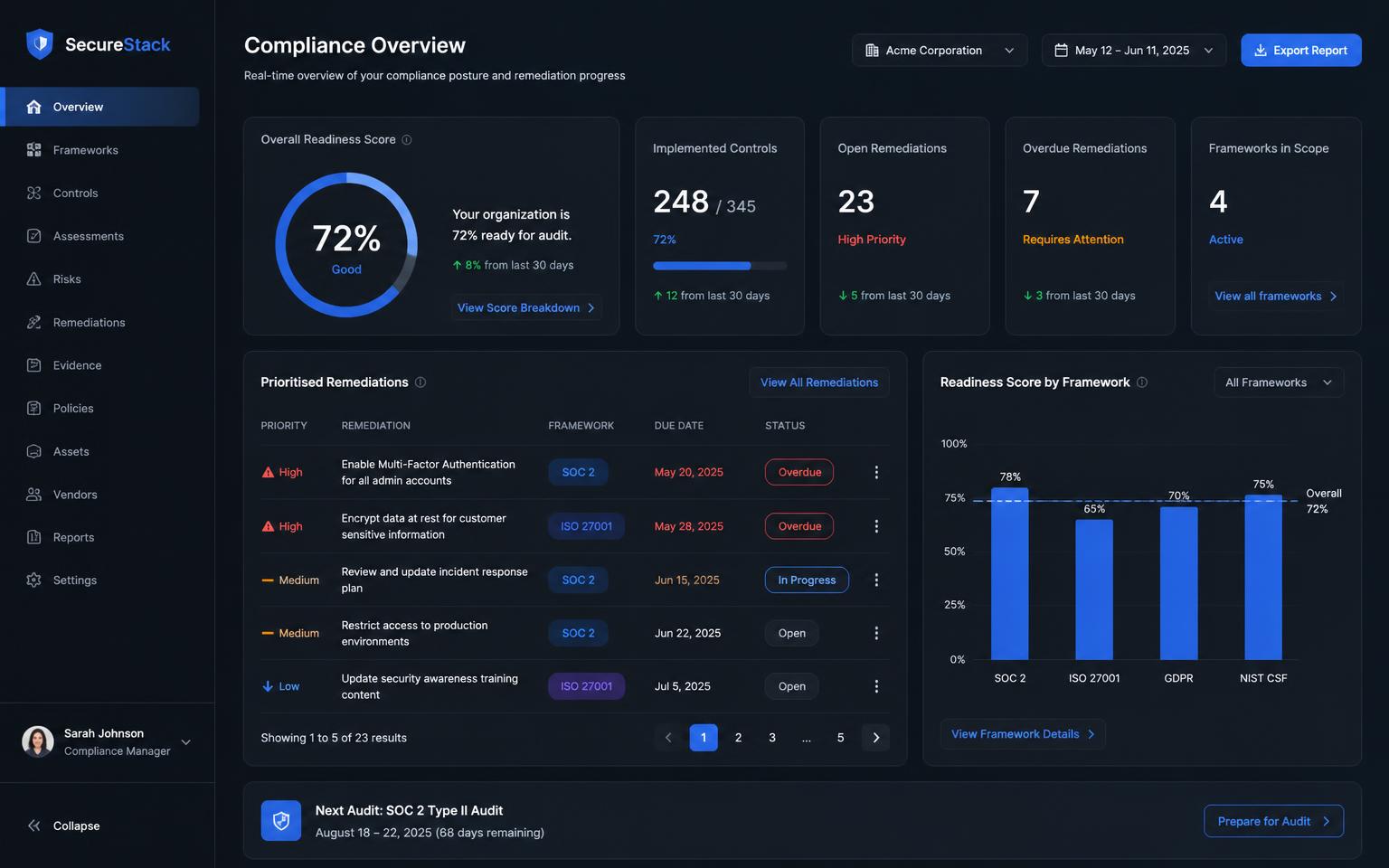Image resolution: width=1389 pixels, height=868 pixels.
Task: Click the 72% readiness score ring
Action: pos(346,245)
